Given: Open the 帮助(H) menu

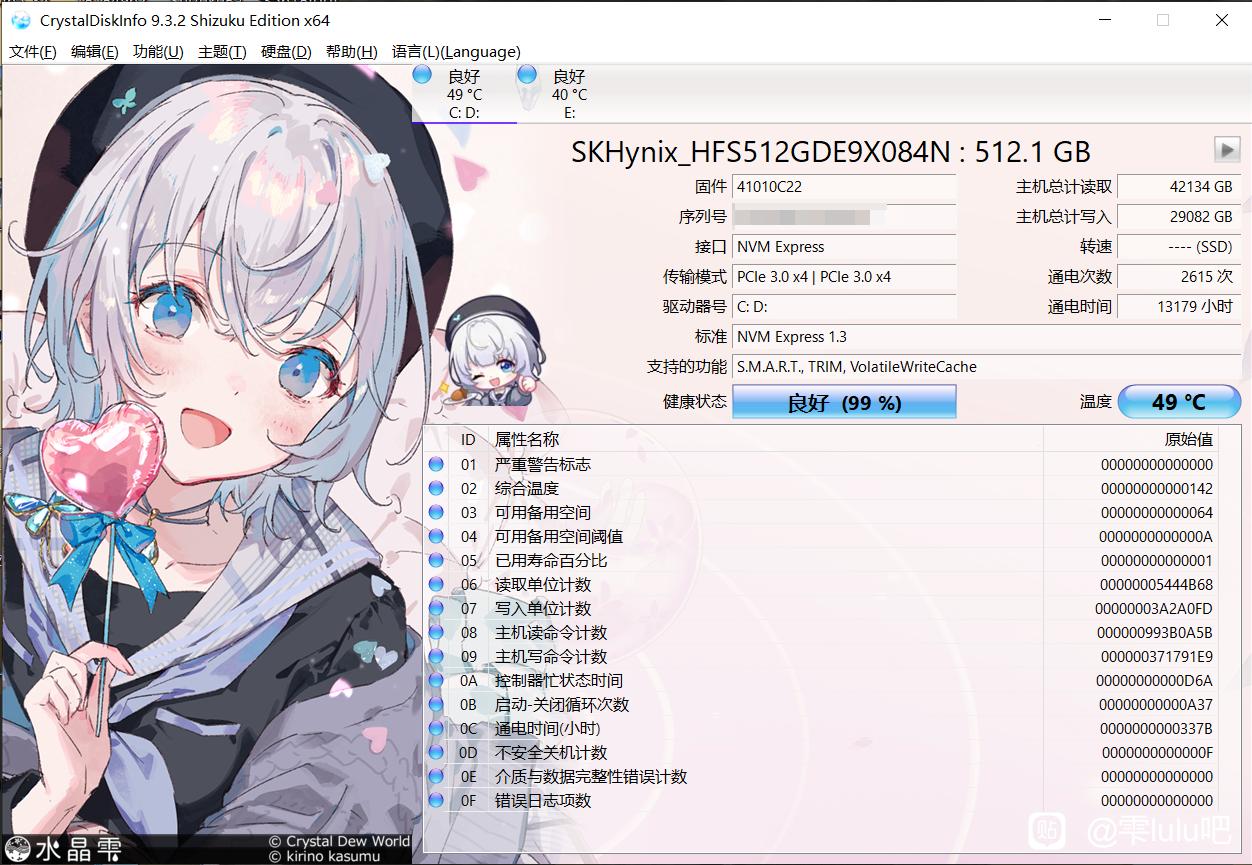Looking at the screenshot, I should point(351,52).
